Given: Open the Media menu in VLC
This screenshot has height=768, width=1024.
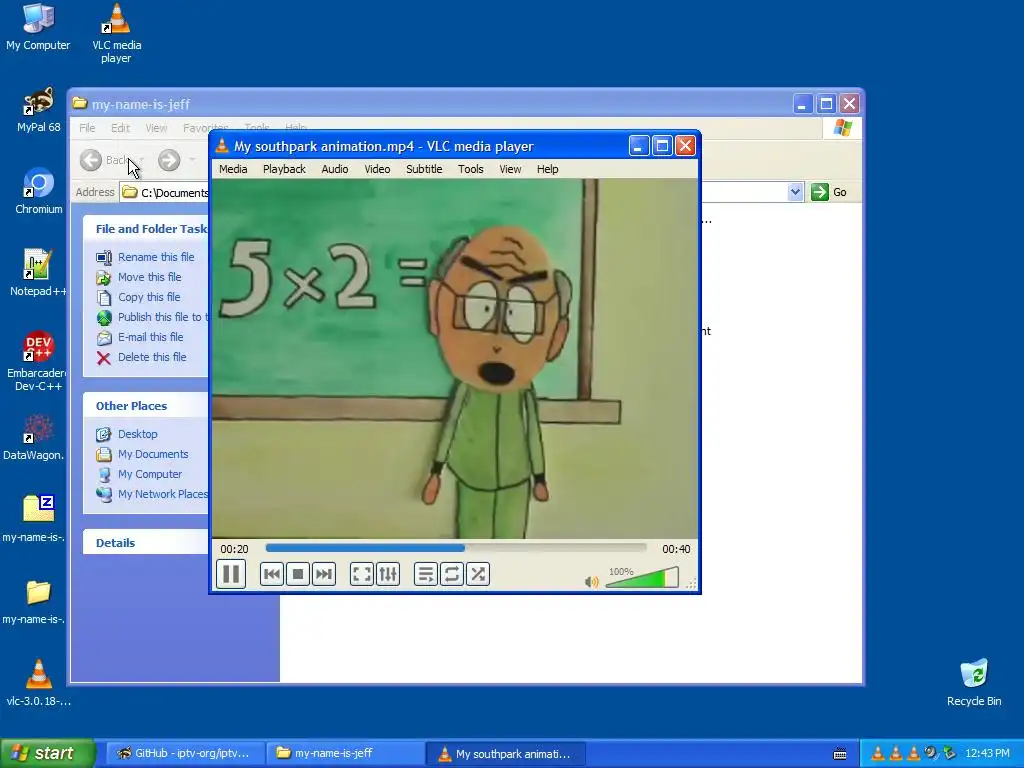Looking at the screenshot, I should (233, 169).
